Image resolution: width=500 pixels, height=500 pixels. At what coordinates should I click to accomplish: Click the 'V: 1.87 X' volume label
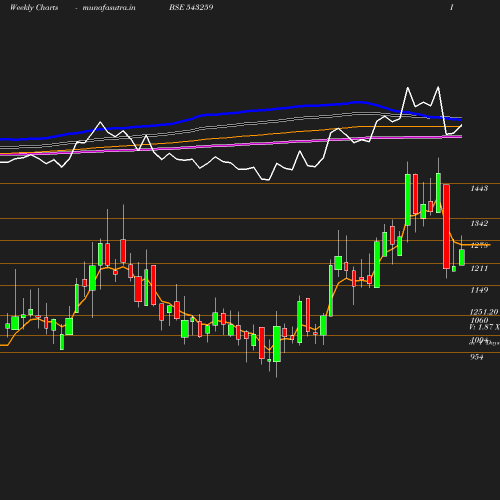(484, 327)
